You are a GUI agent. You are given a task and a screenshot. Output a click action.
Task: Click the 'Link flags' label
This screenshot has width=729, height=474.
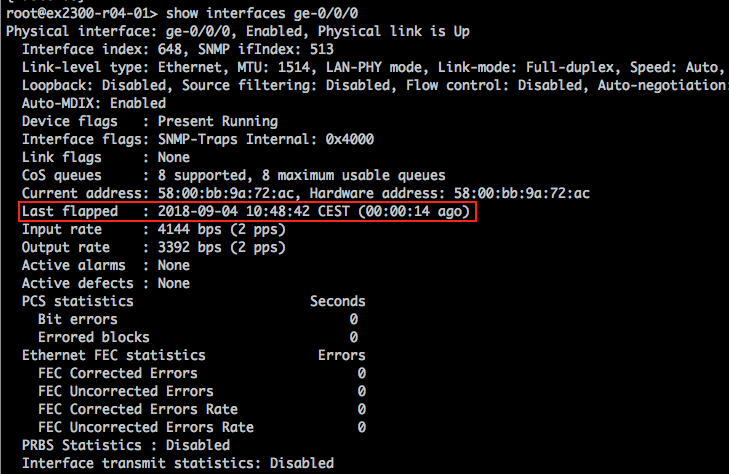pyautogui.click(x=62, y=157)
